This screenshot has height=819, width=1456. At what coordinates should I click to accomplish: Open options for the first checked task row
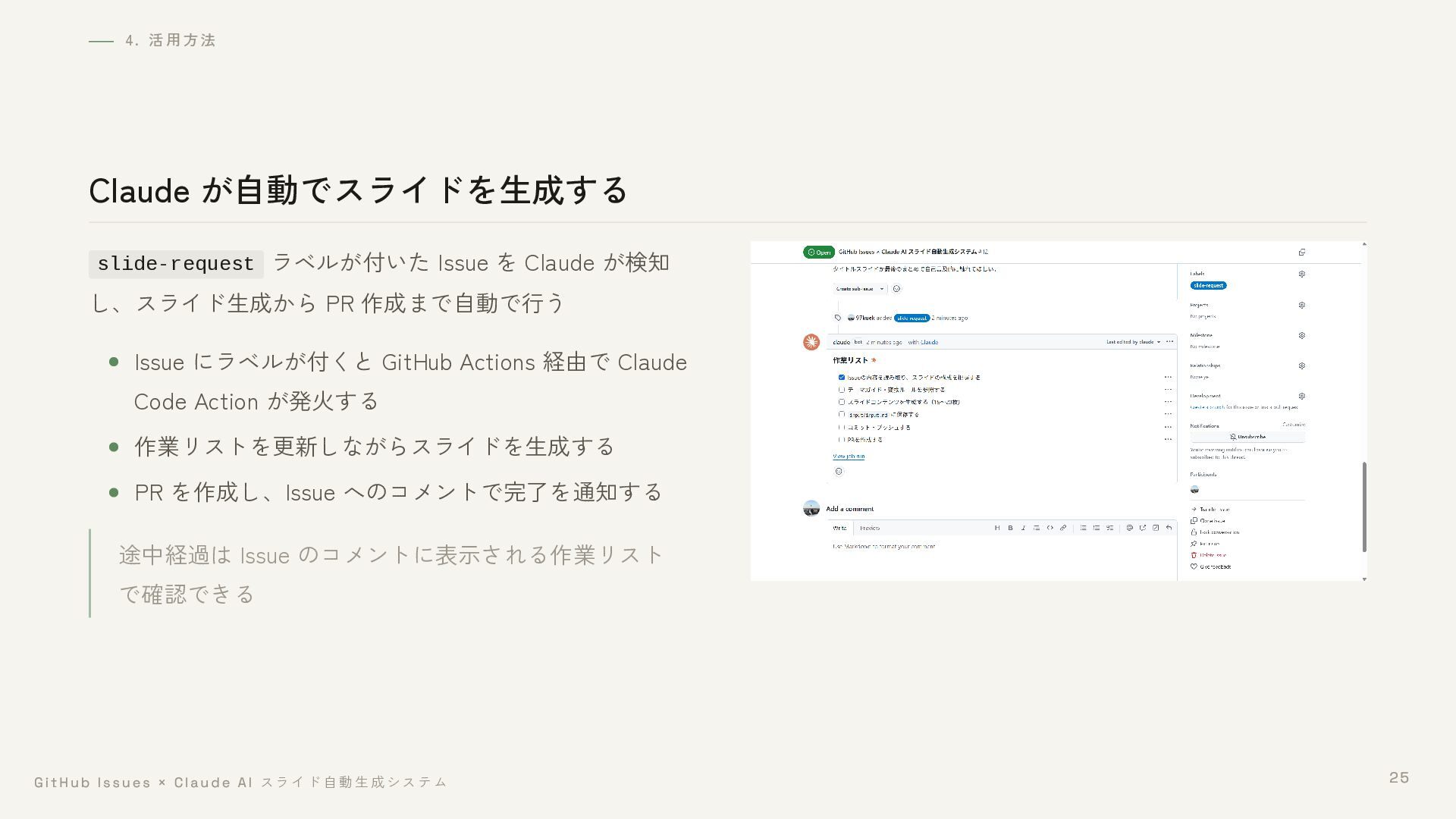tap(1168, 377)
